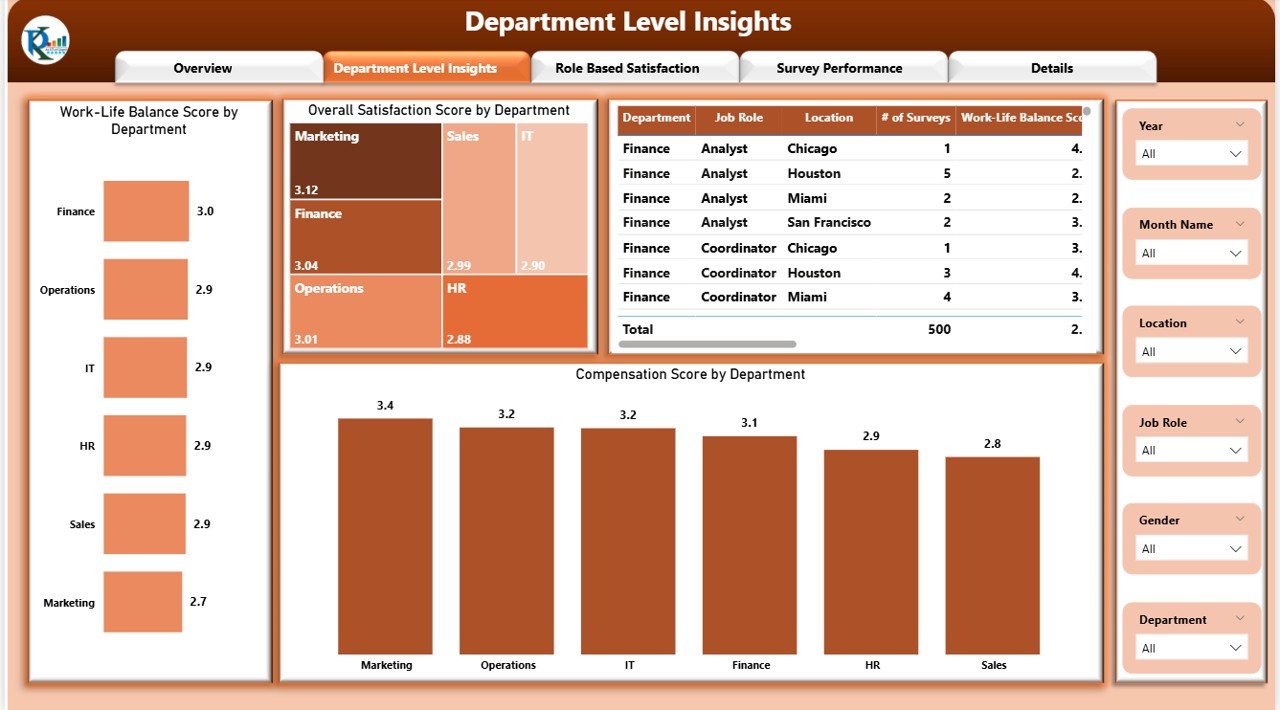Sort table by # of Surveys header

click(915, 118)
